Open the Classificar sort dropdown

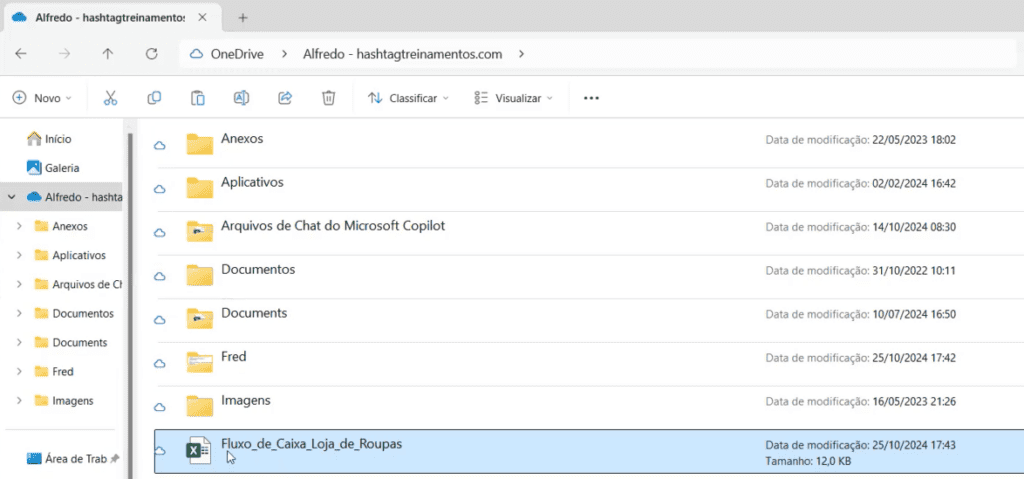[408, 98]
